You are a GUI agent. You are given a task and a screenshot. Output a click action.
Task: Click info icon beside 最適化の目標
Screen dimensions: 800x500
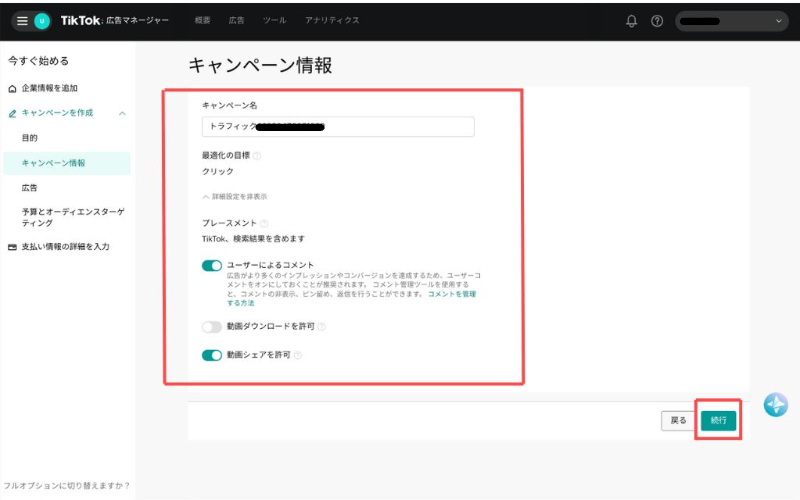click(x=257, y=156)
